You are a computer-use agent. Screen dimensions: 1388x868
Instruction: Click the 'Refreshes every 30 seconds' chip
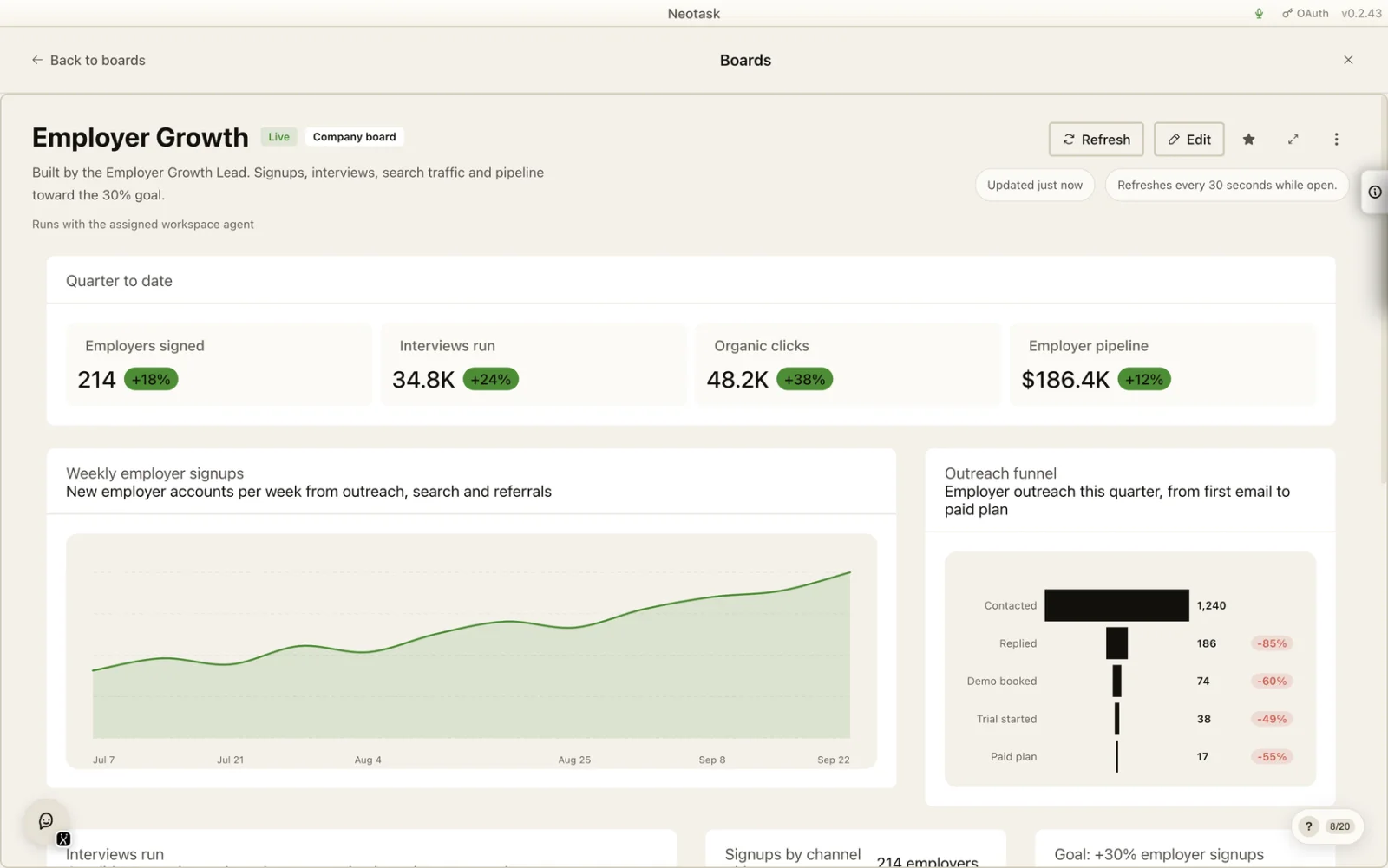1227,185
